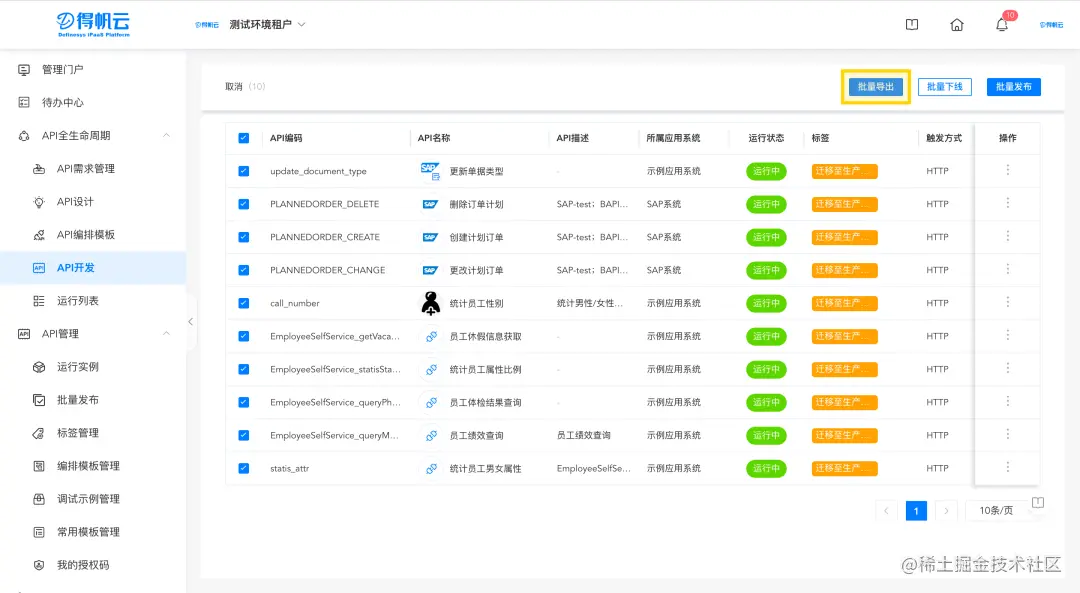Open 编排模板管理 sidebar item

click(x=88, y=466)
